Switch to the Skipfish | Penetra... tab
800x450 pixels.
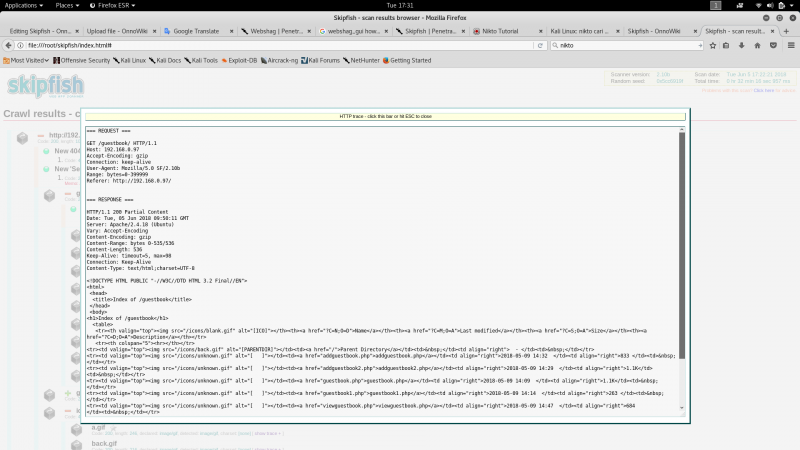(x=430, y=31)
